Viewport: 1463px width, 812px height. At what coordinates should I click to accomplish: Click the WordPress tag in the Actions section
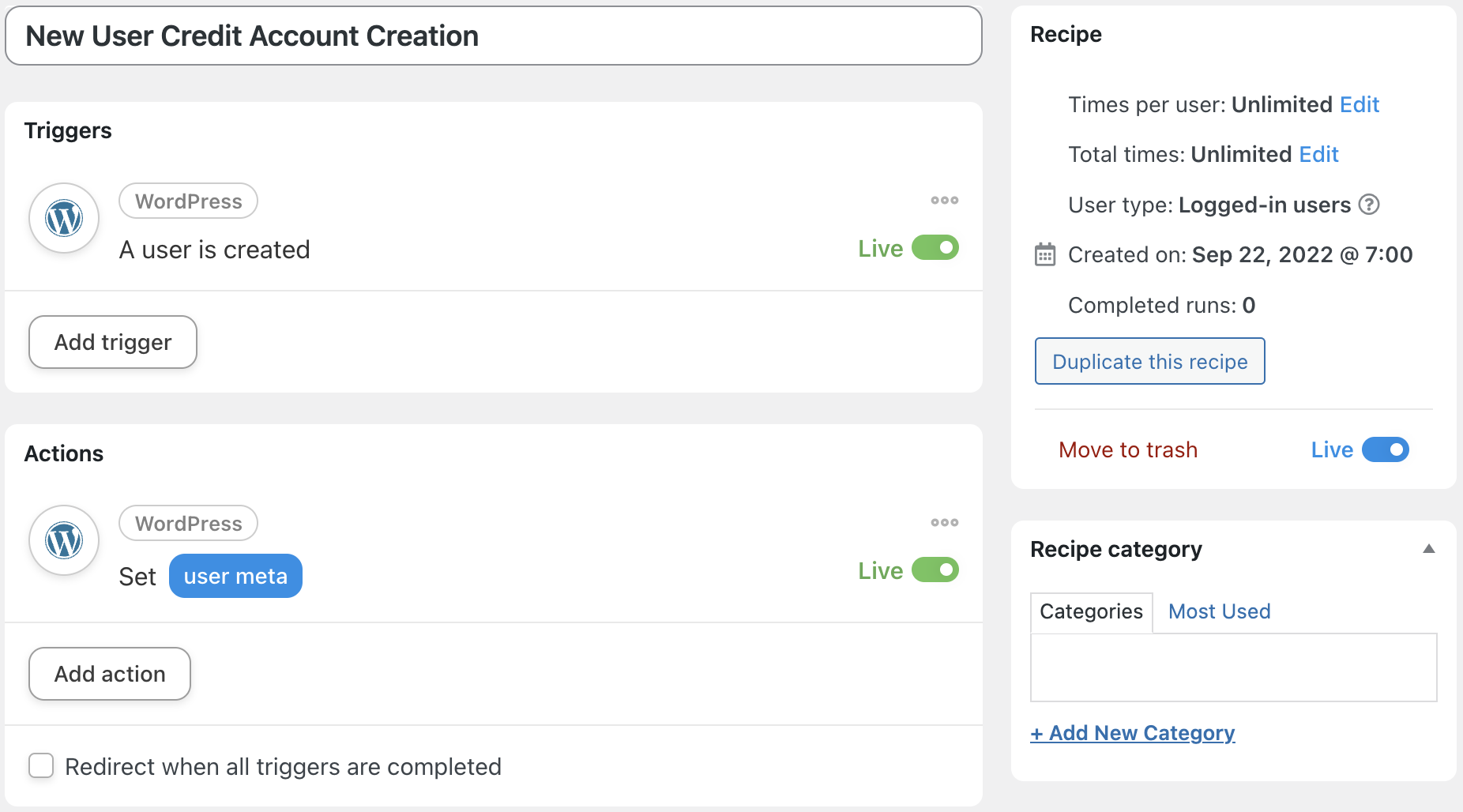tap(188, 523)
